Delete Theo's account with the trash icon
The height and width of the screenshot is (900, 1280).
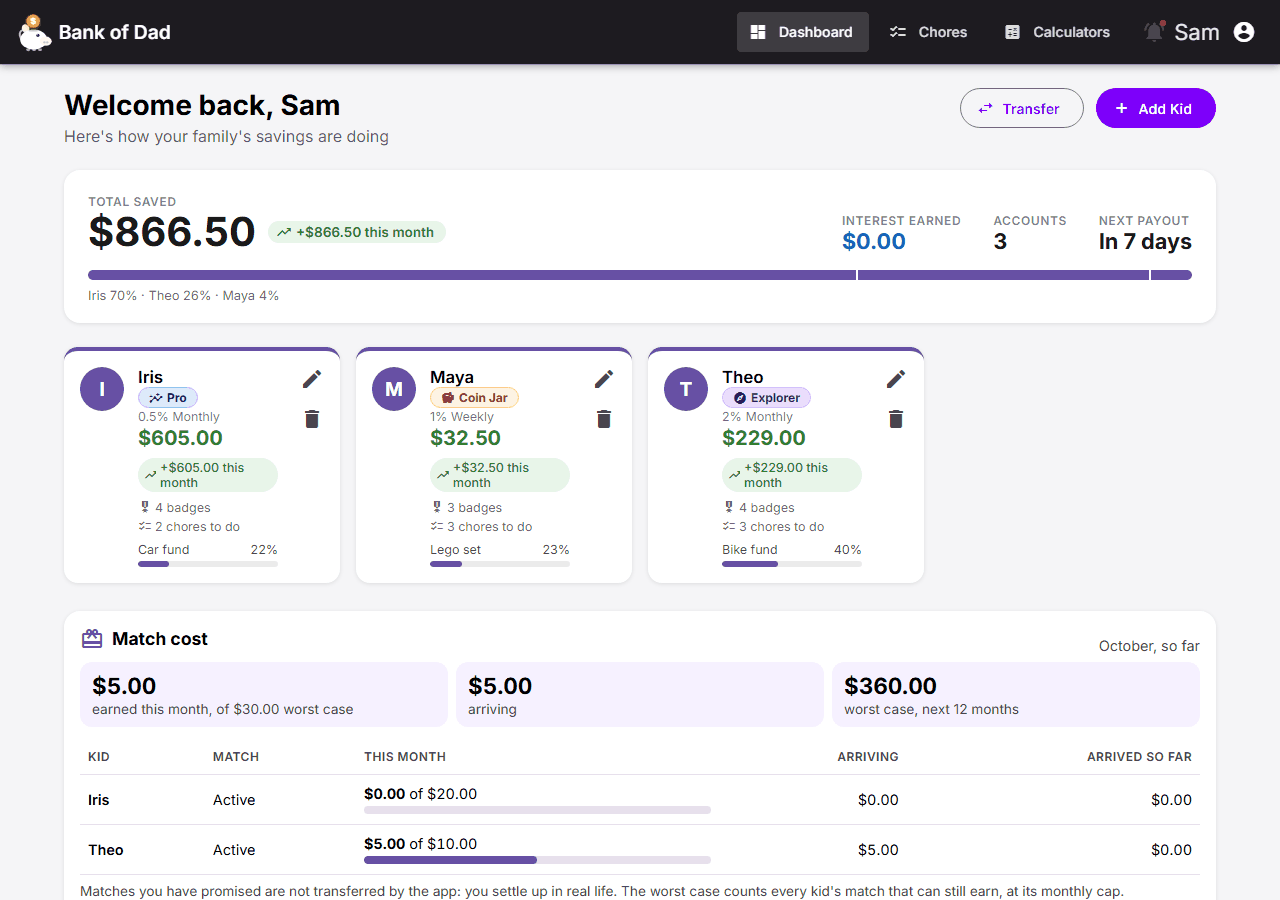(x=896, y=419)
